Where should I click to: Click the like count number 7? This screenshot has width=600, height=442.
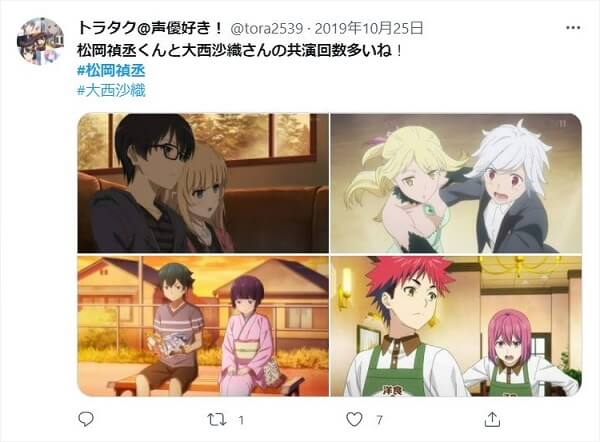point(379,420)
